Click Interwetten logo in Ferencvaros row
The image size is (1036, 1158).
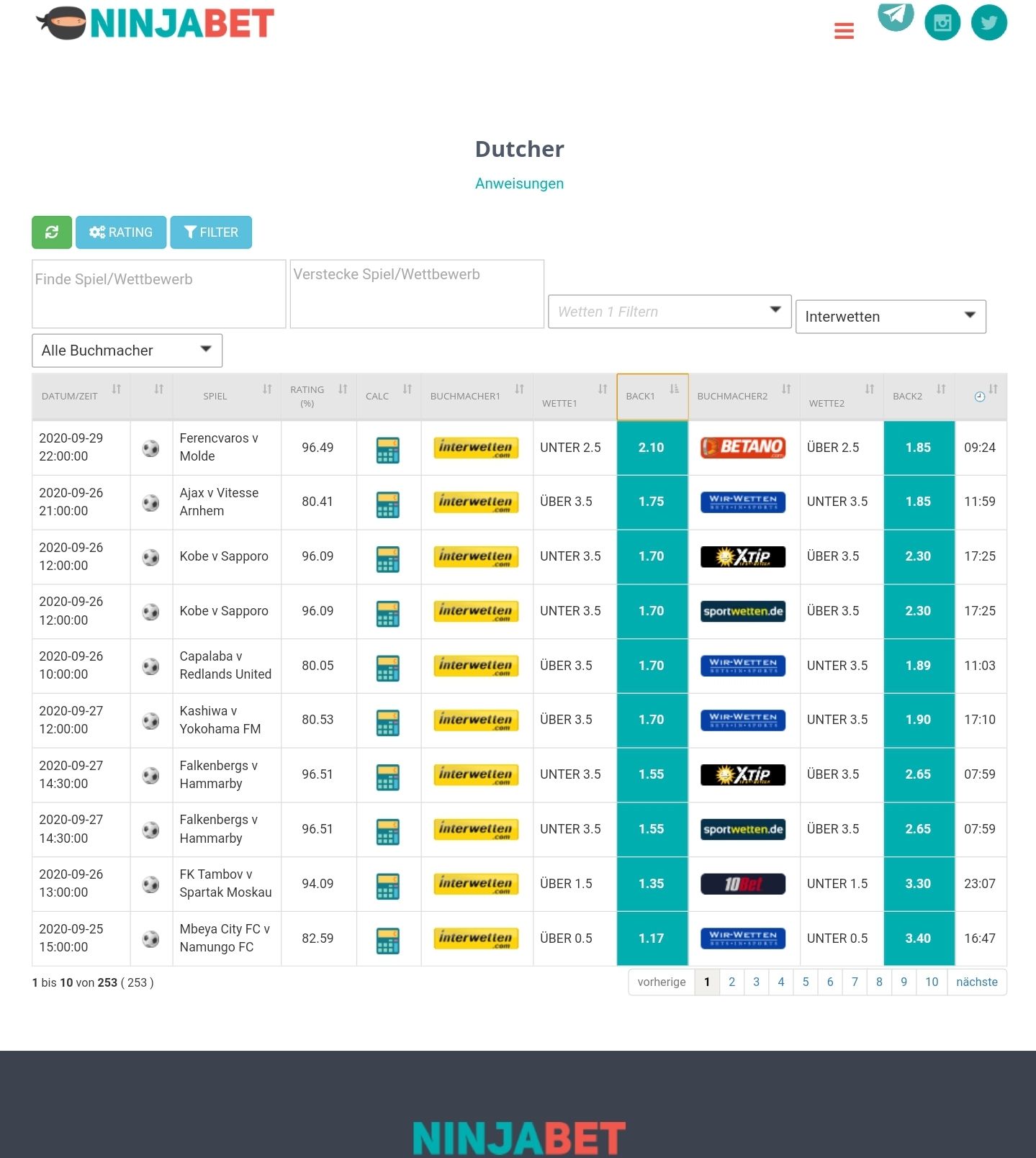[x=476, y=448]
